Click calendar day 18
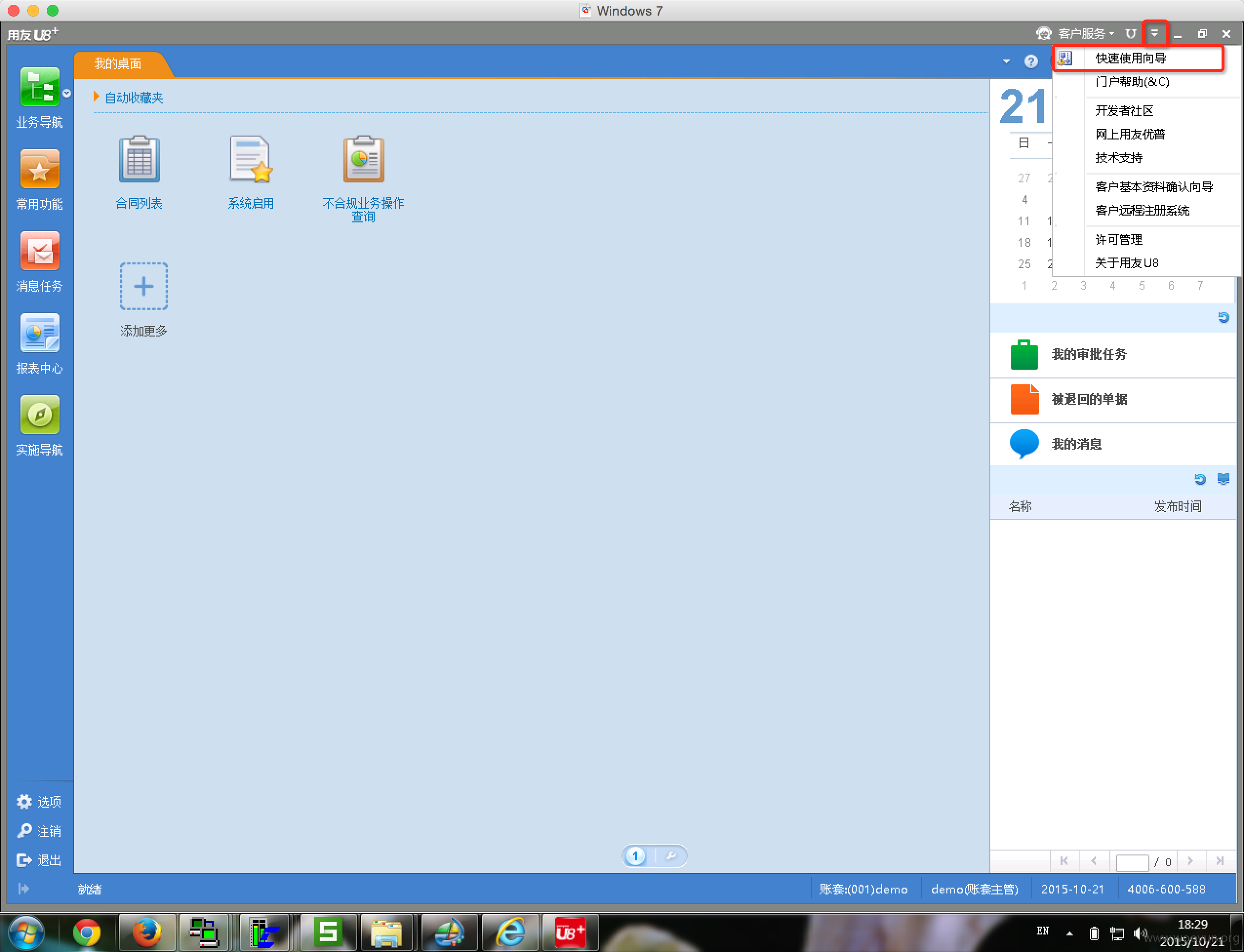This screenshot has height=952, width=1244. (1024, 242)
